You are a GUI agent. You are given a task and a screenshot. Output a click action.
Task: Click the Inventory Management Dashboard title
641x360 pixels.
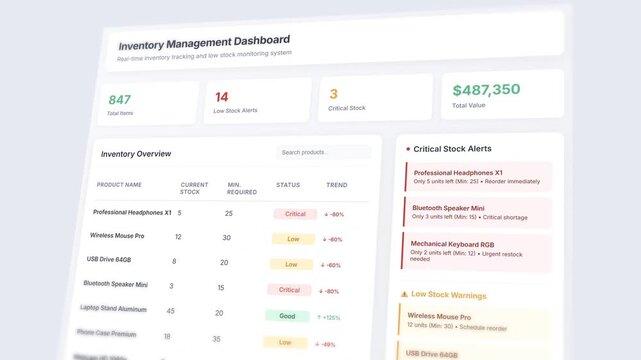204,42
